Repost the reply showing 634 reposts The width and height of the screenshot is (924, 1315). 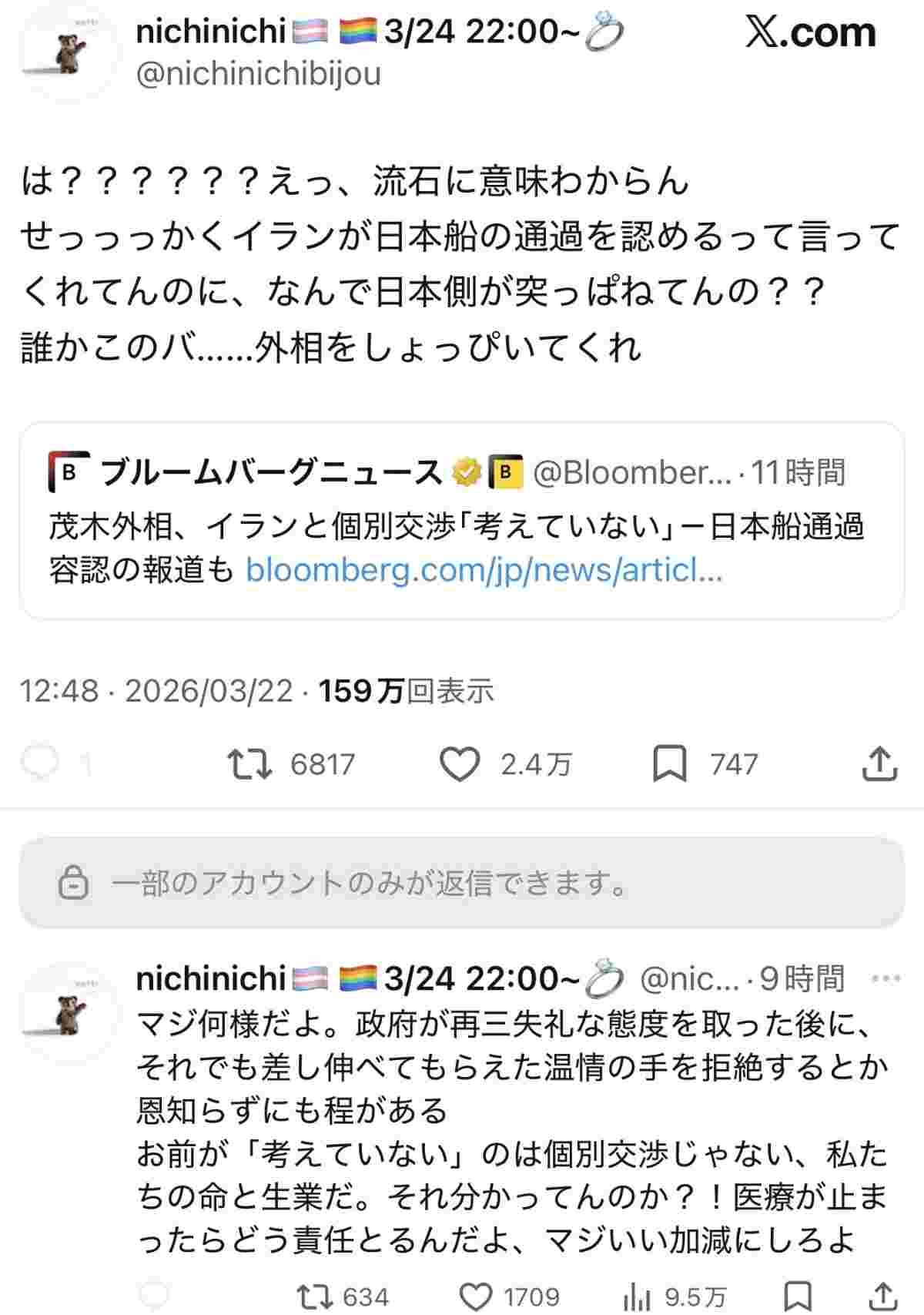(316, 1297)
